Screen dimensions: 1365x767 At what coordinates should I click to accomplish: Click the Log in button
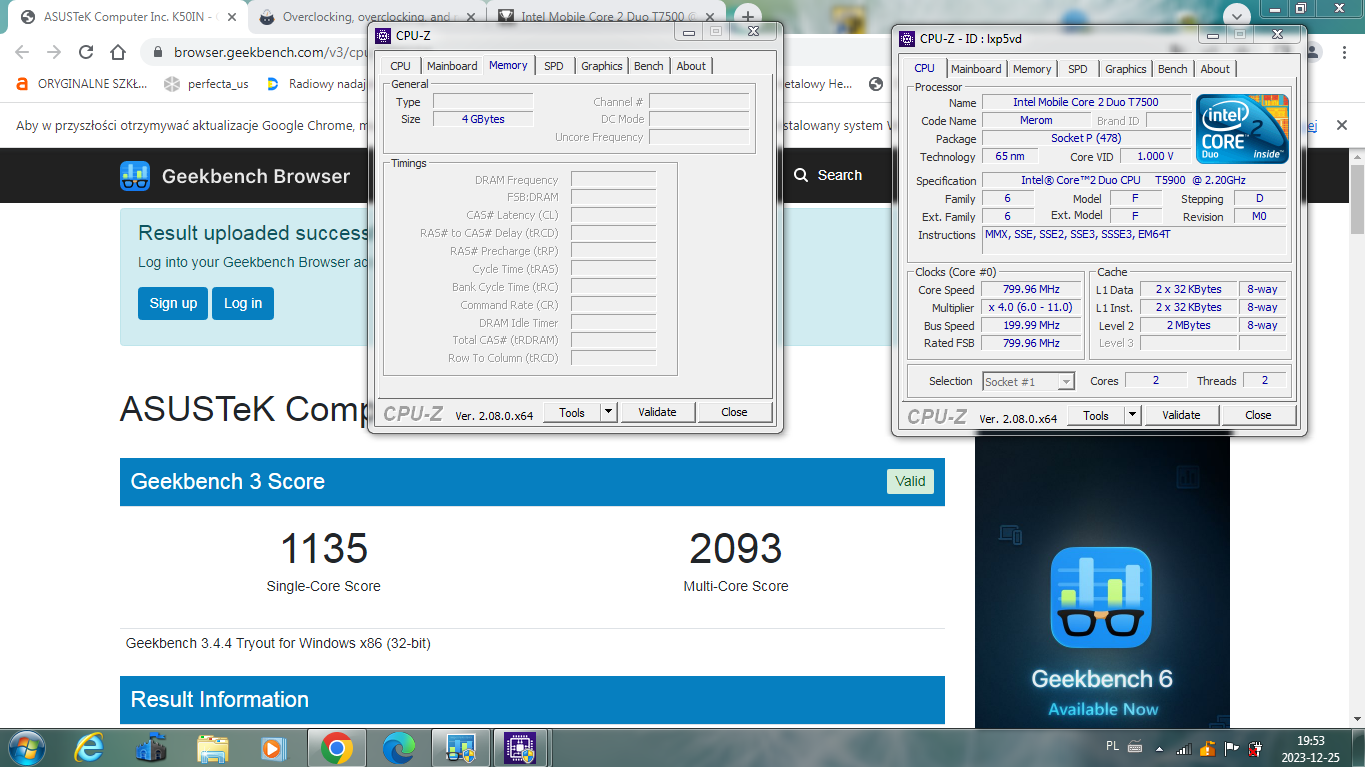[x=243, y=303]
